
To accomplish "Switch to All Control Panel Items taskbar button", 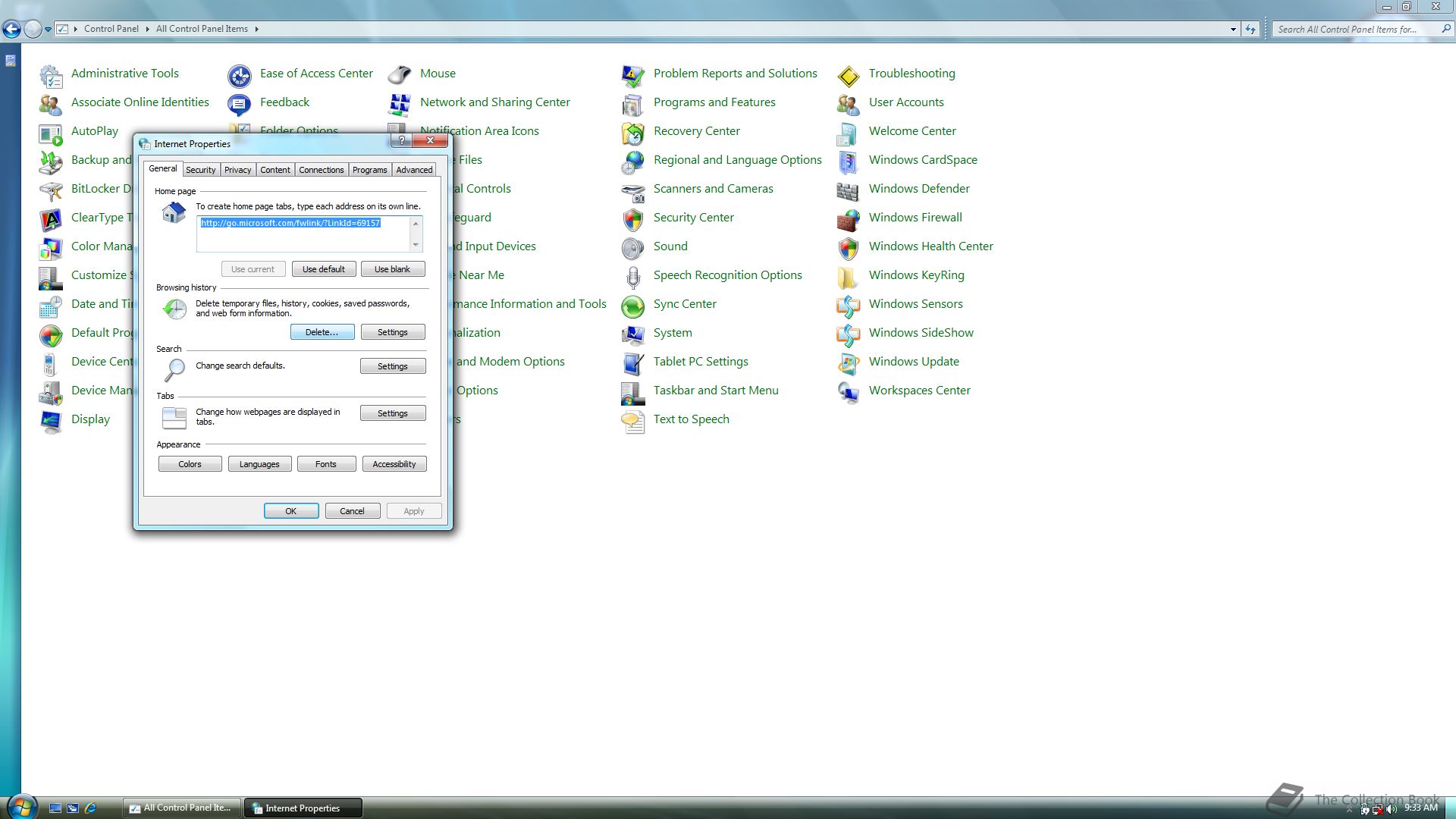I will tap(181, 808).
